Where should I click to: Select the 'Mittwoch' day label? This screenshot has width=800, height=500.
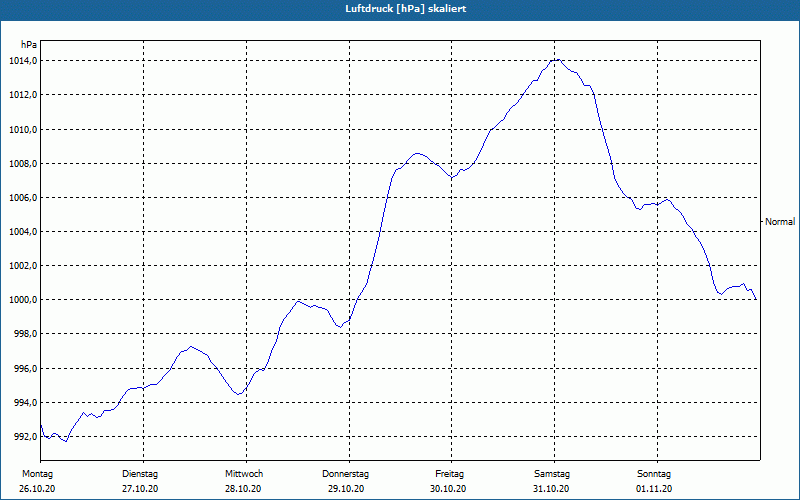pyautogui.click(x=244, y=474)
